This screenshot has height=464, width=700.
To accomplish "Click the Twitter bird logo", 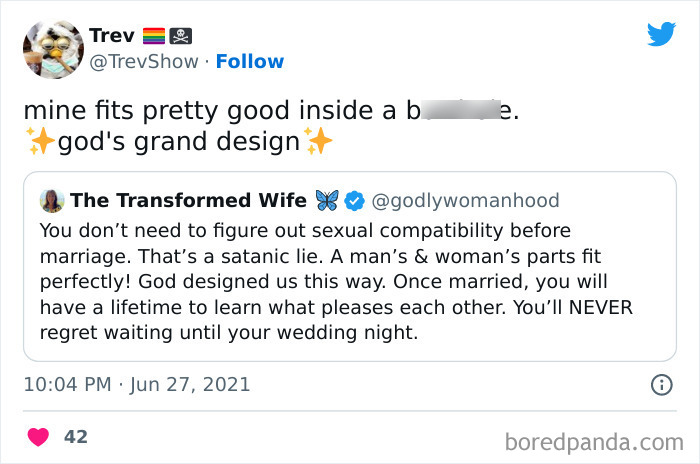I will pos(661,34).
